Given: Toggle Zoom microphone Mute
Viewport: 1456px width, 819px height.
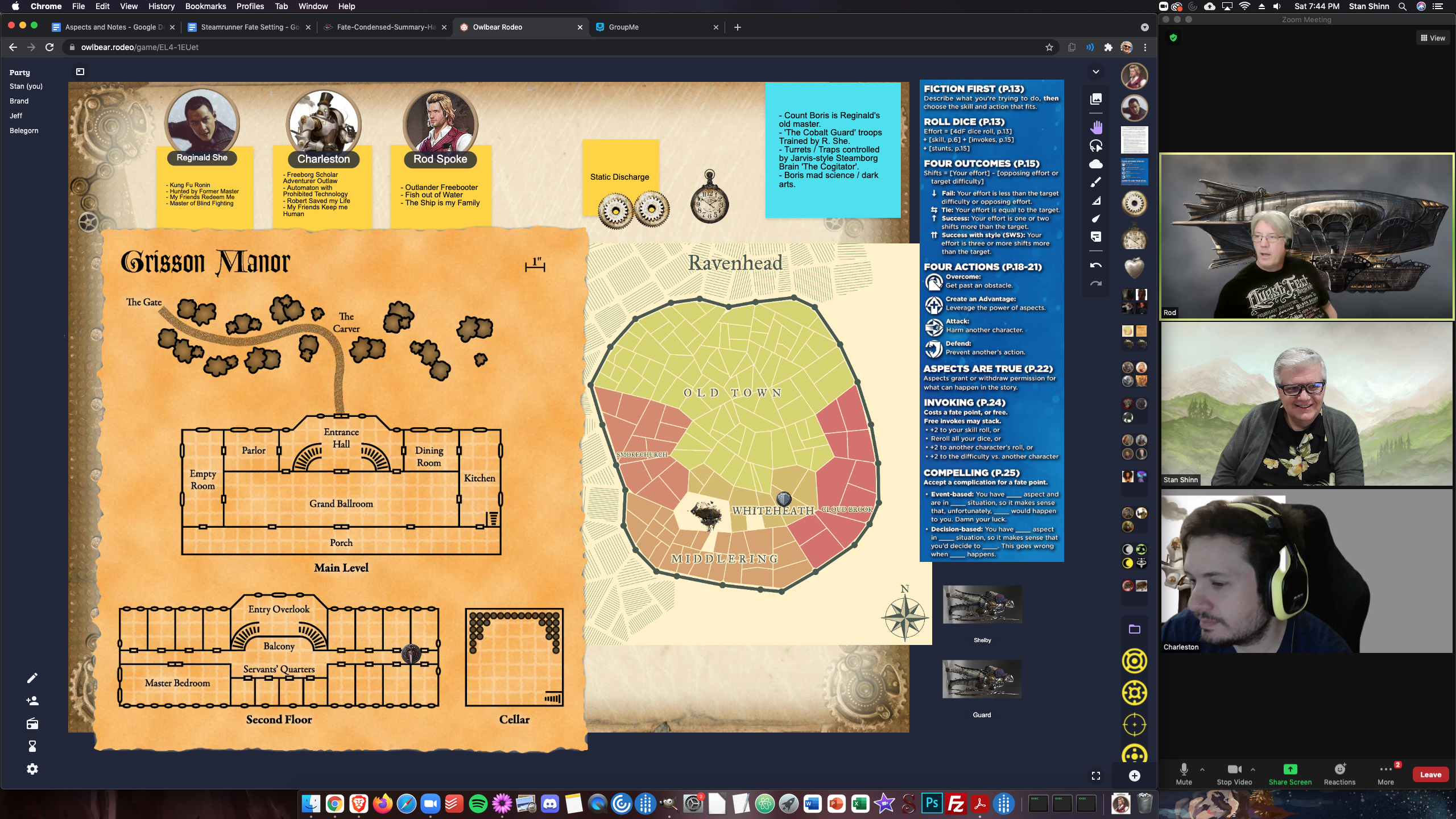Looking at the screenshot, I should (x=1184, y=773).
